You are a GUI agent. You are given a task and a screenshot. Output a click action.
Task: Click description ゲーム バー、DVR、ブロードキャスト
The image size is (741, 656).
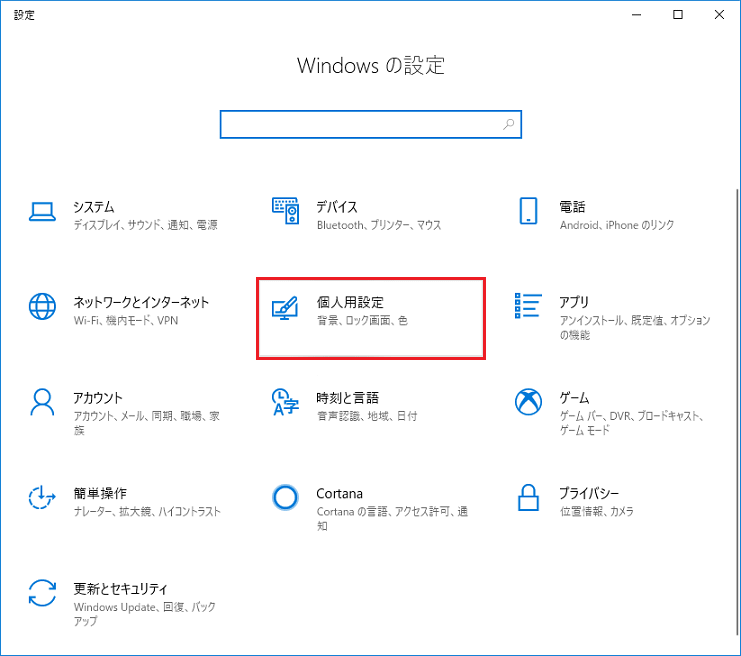click(x=632, y=423)
